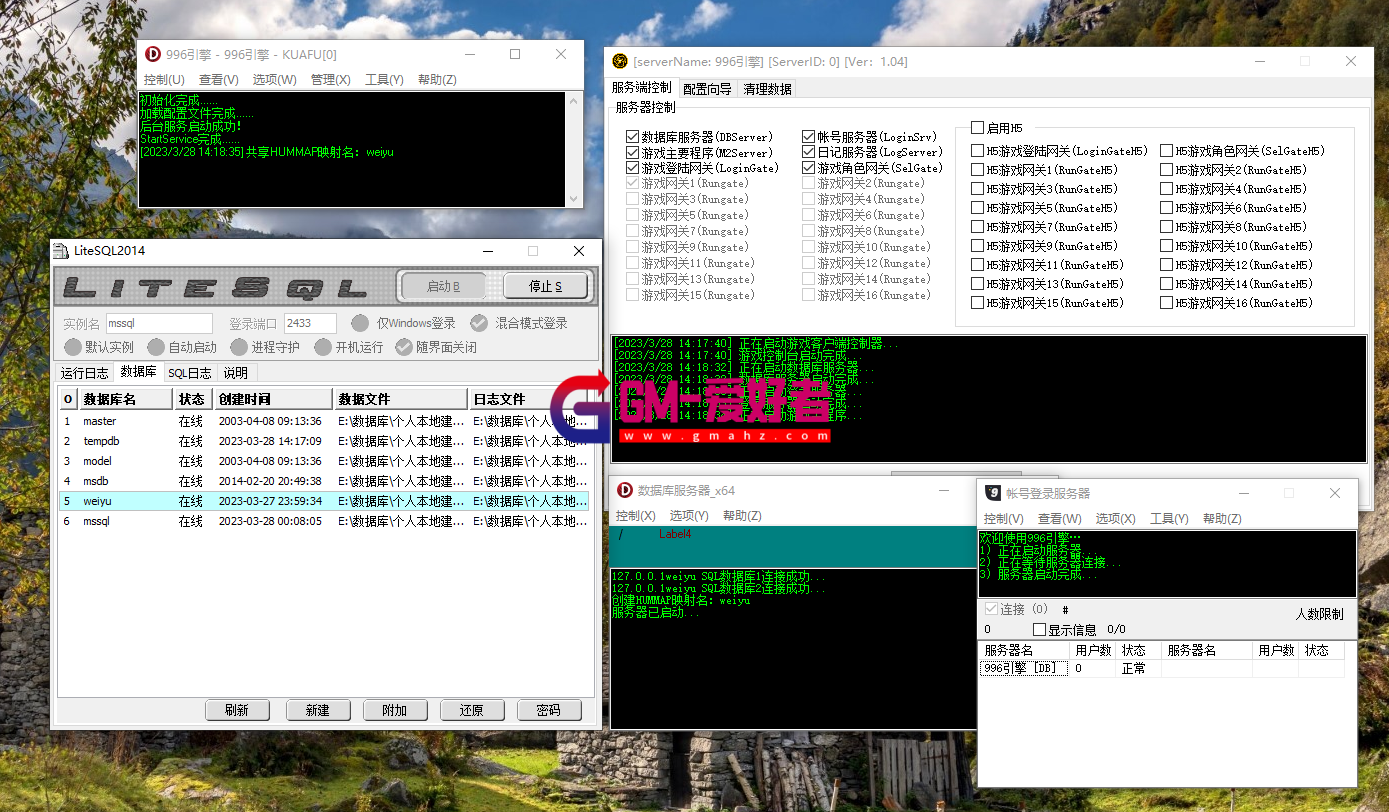Click the 还原 database button
Screen dimensions: 1389x812
[472, 710]
